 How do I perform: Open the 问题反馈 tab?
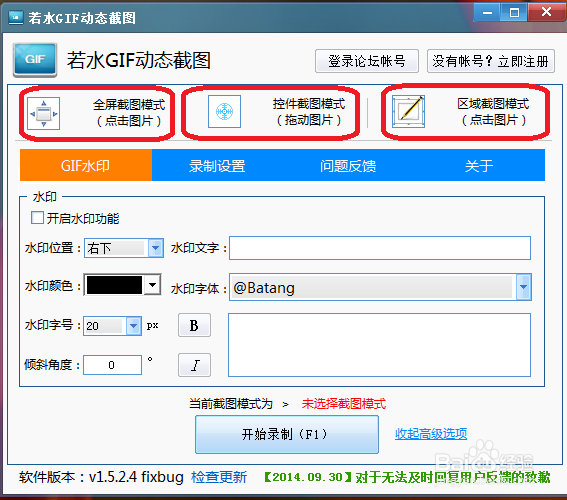click(x=348, y=166)
